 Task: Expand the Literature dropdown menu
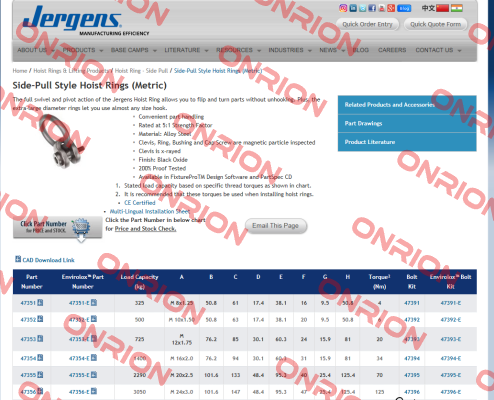186,50
